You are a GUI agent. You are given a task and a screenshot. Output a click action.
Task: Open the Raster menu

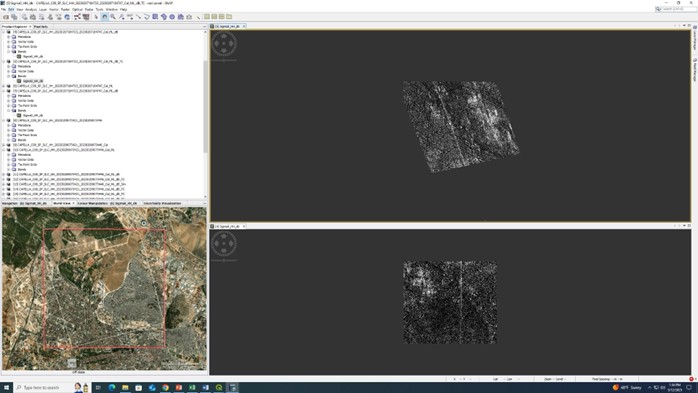pos(65,9)
